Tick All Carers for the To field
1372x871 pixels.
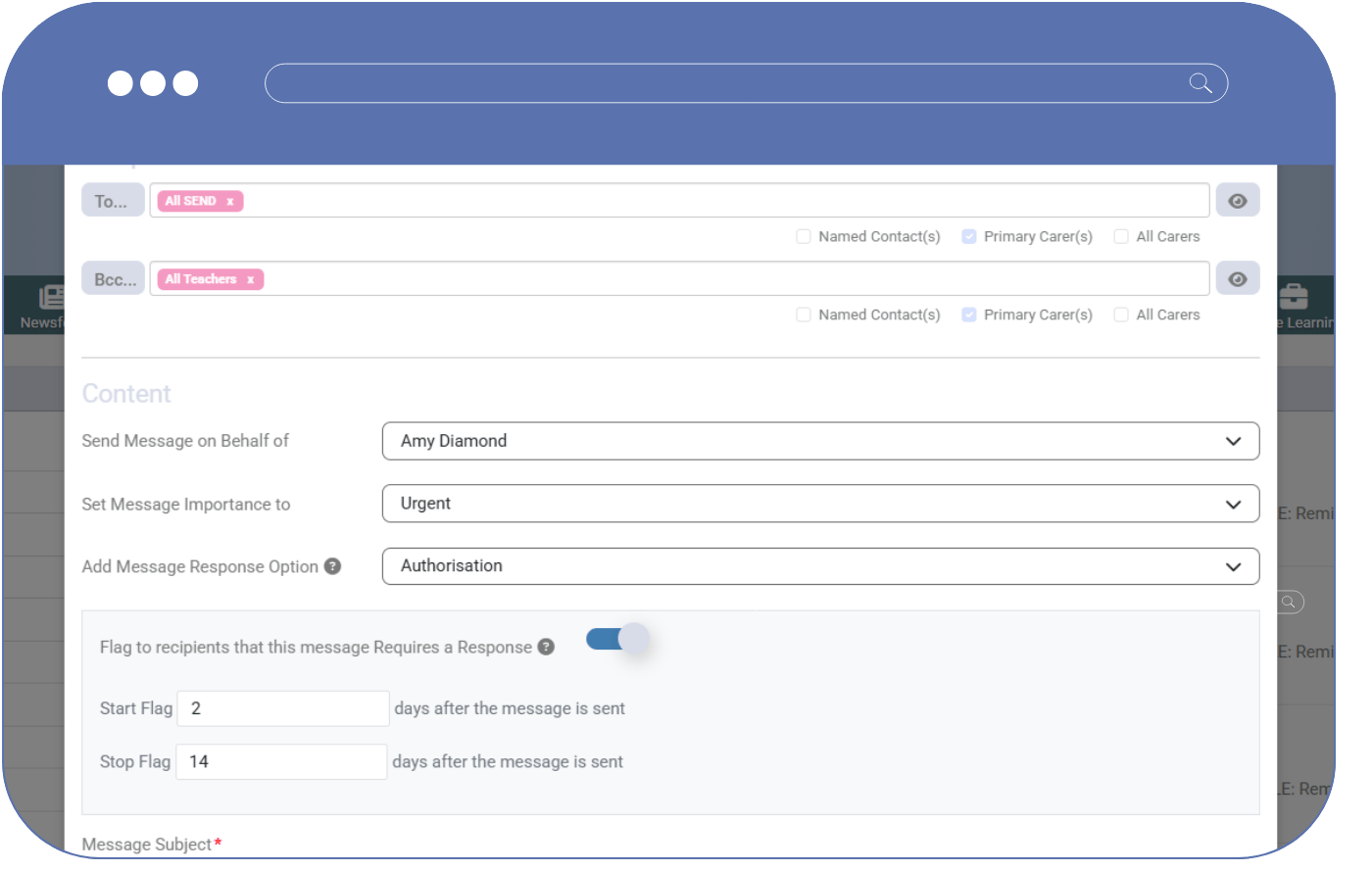pos(1121,236)
